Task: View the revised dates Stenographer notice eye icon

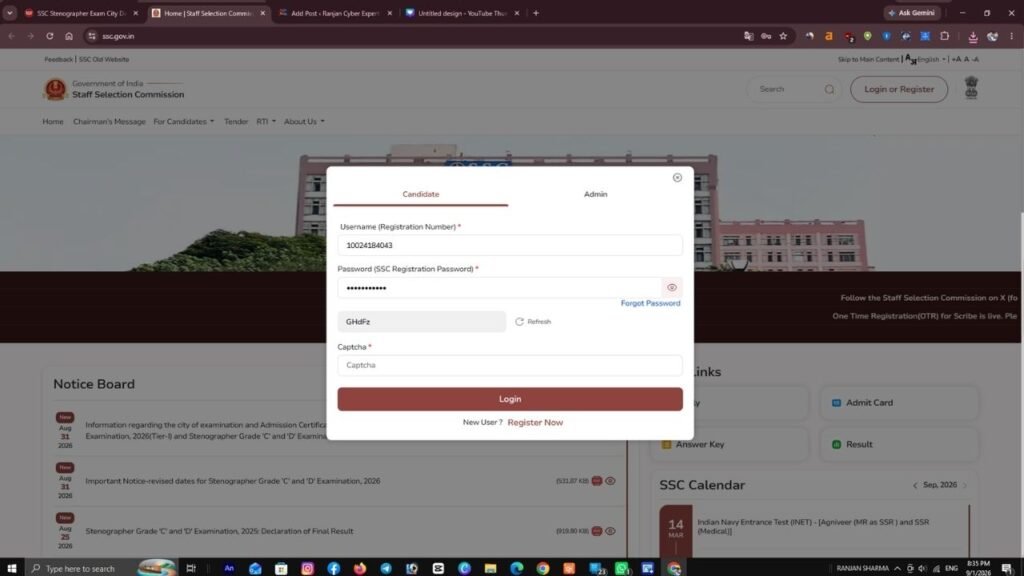Action: click(x=610, y=481)
